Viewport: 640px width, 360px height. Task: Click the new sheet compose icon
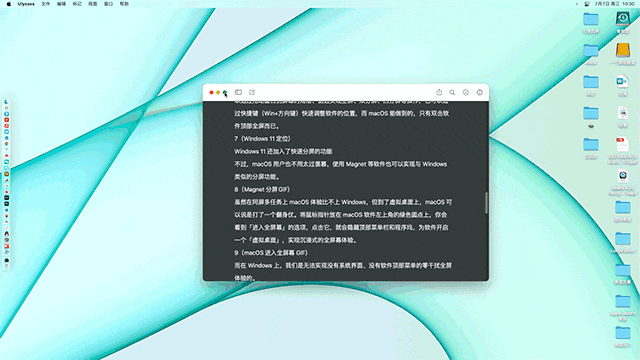tap(252, 92)
